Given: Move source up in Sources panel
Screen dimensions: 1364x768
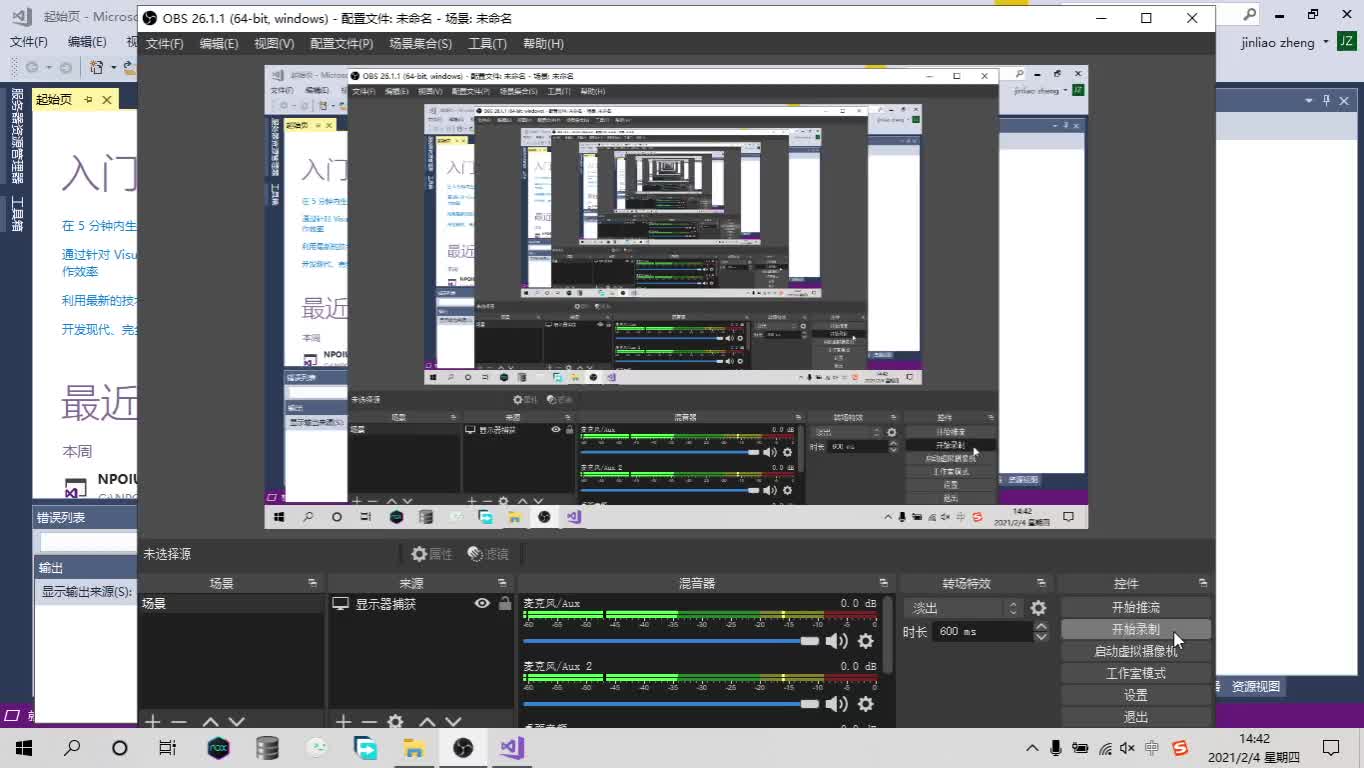Looking at the screenshot, I should click(427, 722).
